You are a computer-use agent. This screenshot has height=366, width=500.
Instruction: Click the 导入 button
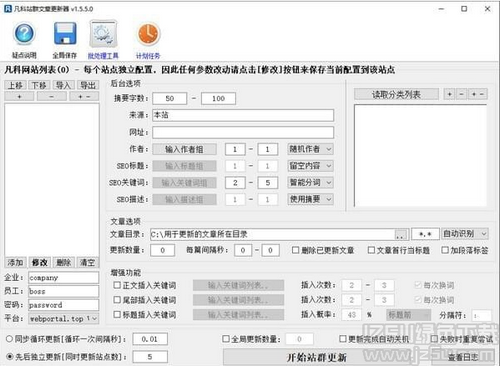[63, 85]
